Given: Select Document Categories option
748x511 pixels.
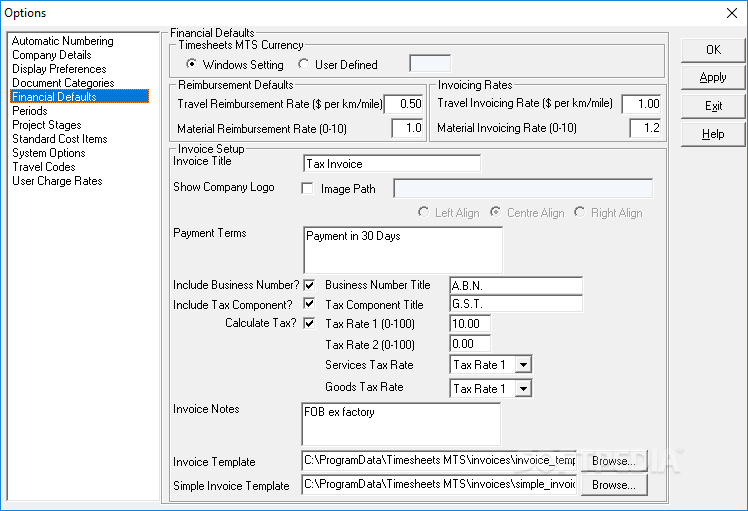Looking at the screenshot, I should click(x=63, y=83).
